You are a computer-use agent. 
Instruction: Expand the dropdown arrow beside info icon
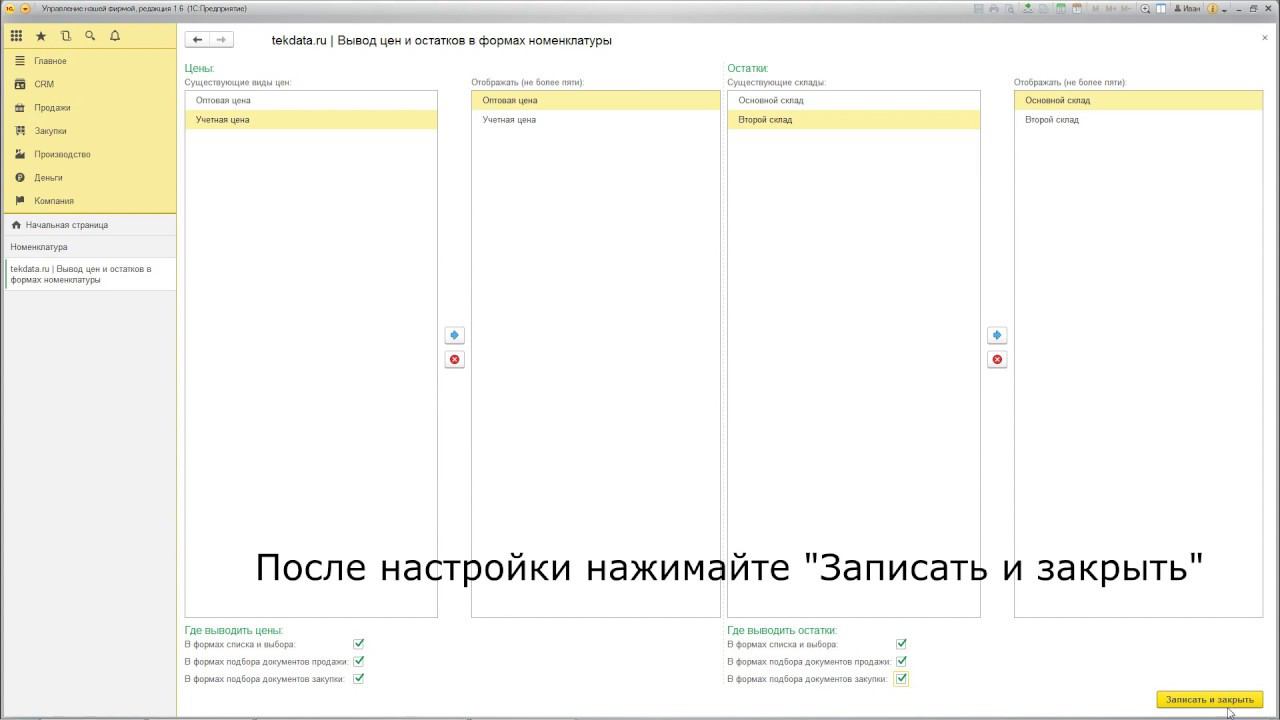pos(1223,8)
